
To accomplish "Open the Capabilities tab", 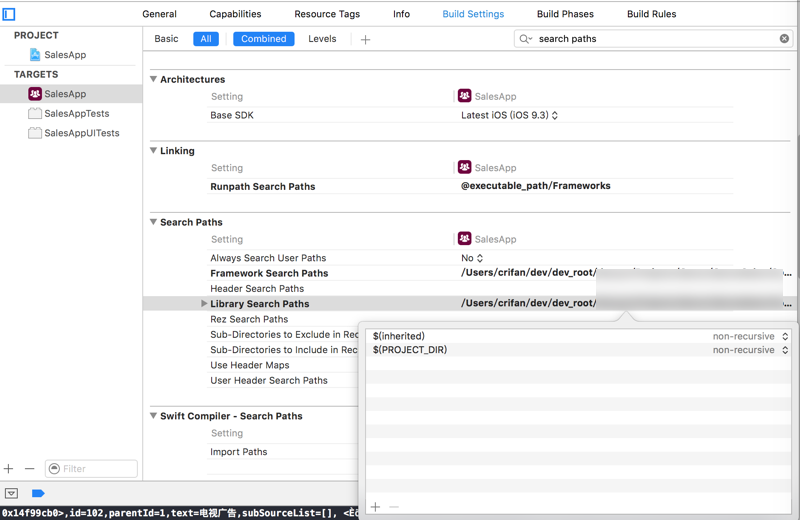I will [x=235, y=14].
